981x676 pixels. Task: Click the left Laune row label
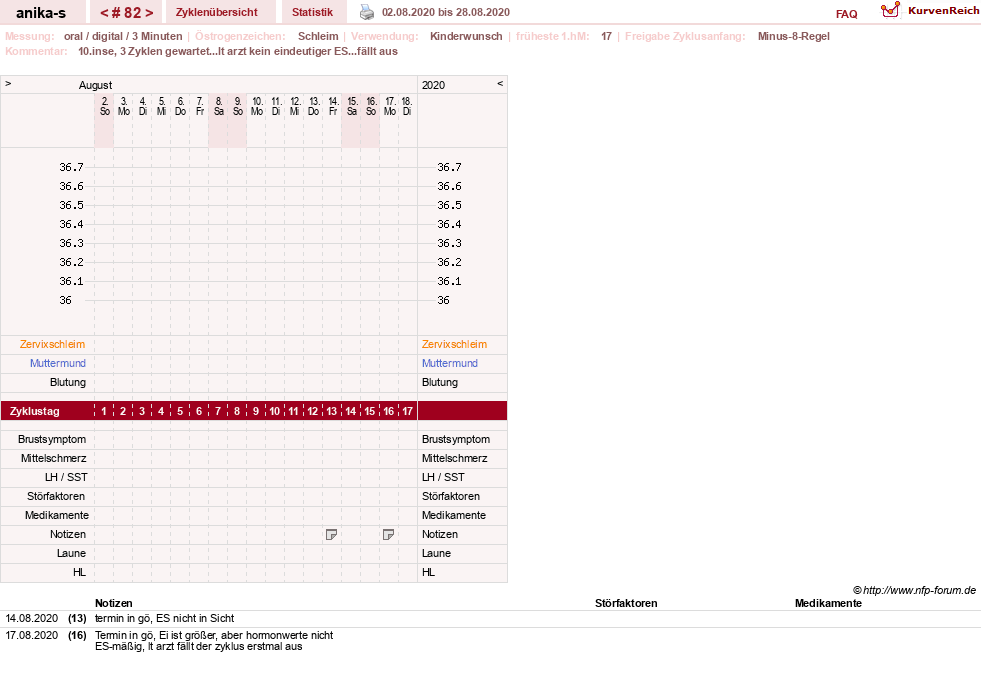71,553
